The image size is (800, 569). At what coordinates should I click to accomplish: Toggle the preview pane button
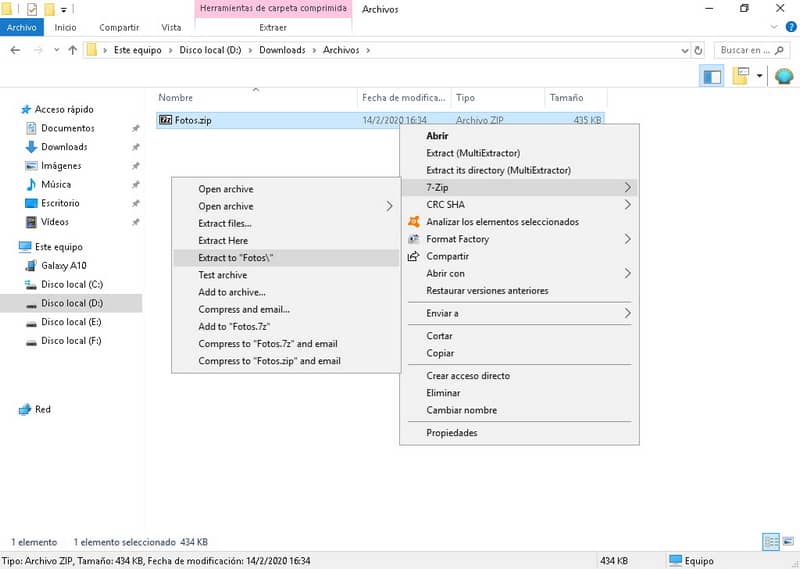point(712,76)
